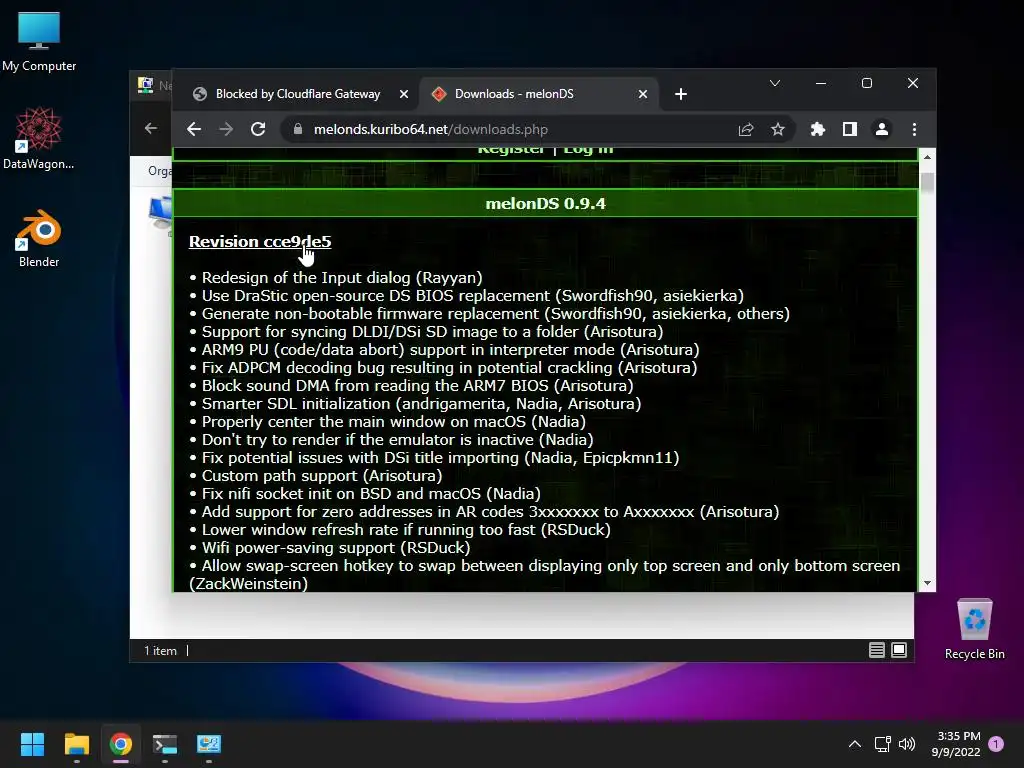
Task: Close the Blocked by Cloudflare Gateway tab
Action: point(404,94)
